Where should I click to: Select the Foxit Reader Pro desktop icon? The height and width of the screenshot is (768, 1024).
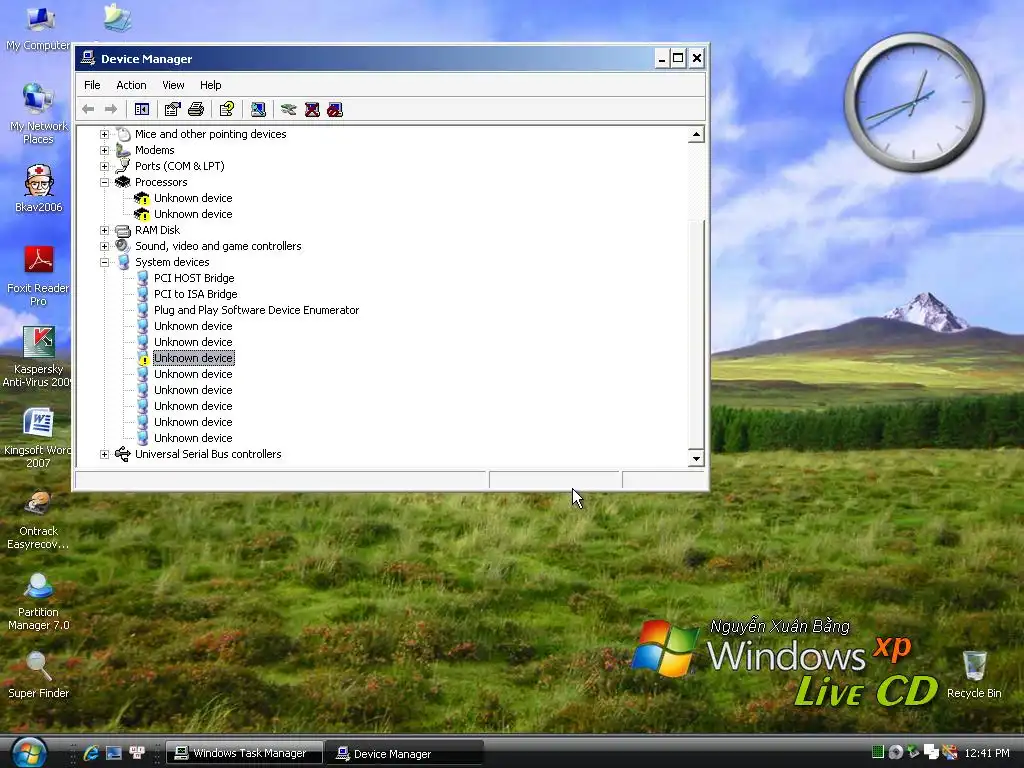pos(38,275)
